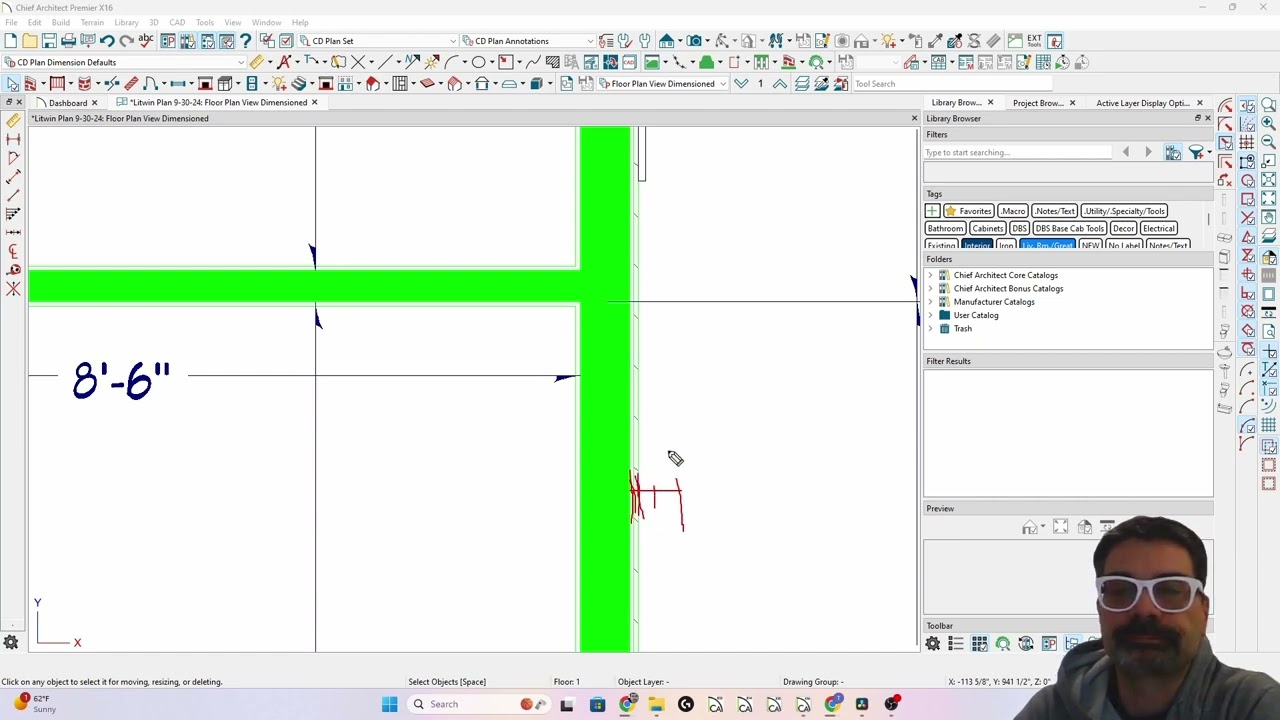1280x720 pixels.
Task: Click the Library search field
Action: [x=1017, y=153]
